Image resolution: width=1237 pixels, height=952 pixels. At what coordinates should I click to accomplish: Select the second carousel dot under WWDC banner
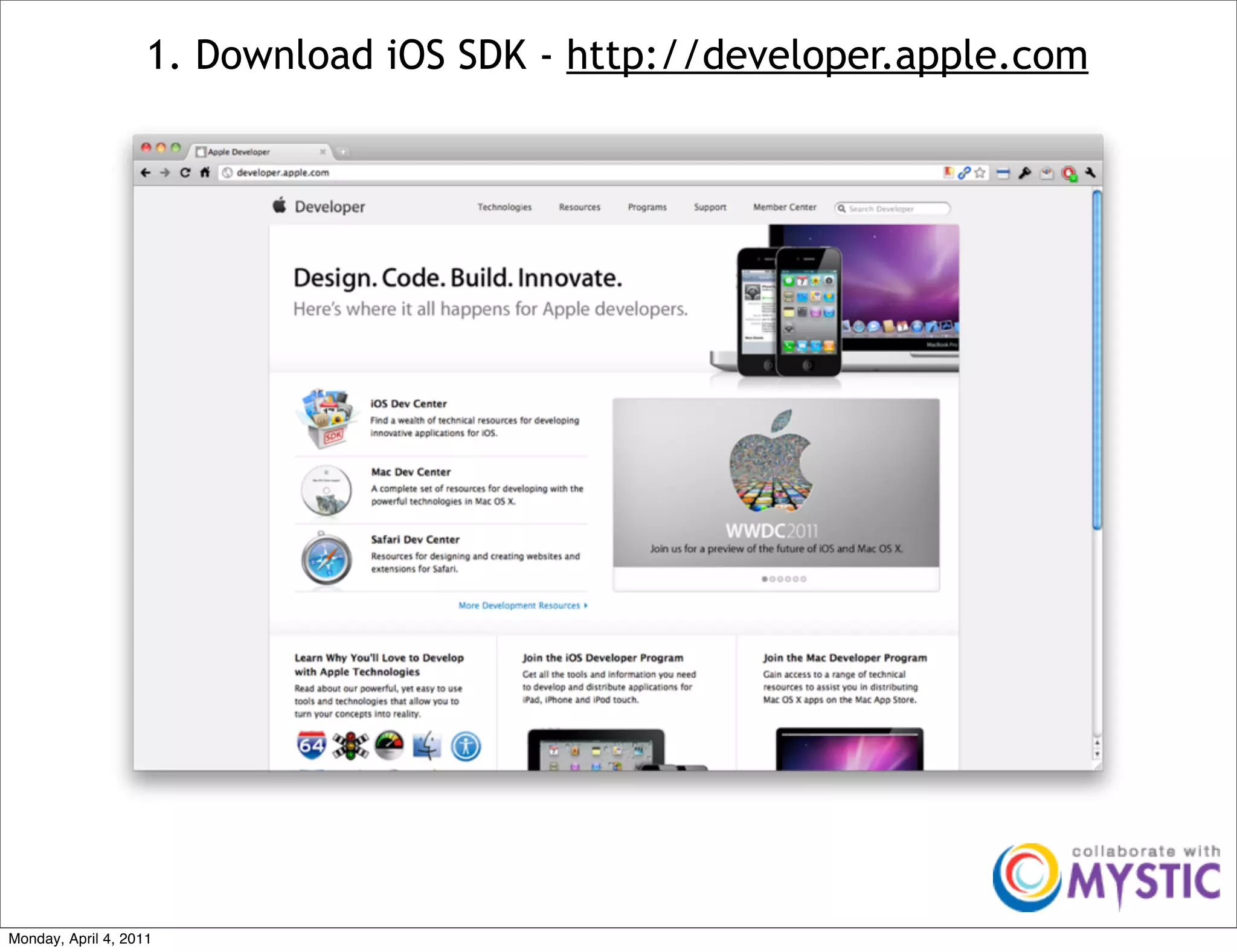coord(773,579)
